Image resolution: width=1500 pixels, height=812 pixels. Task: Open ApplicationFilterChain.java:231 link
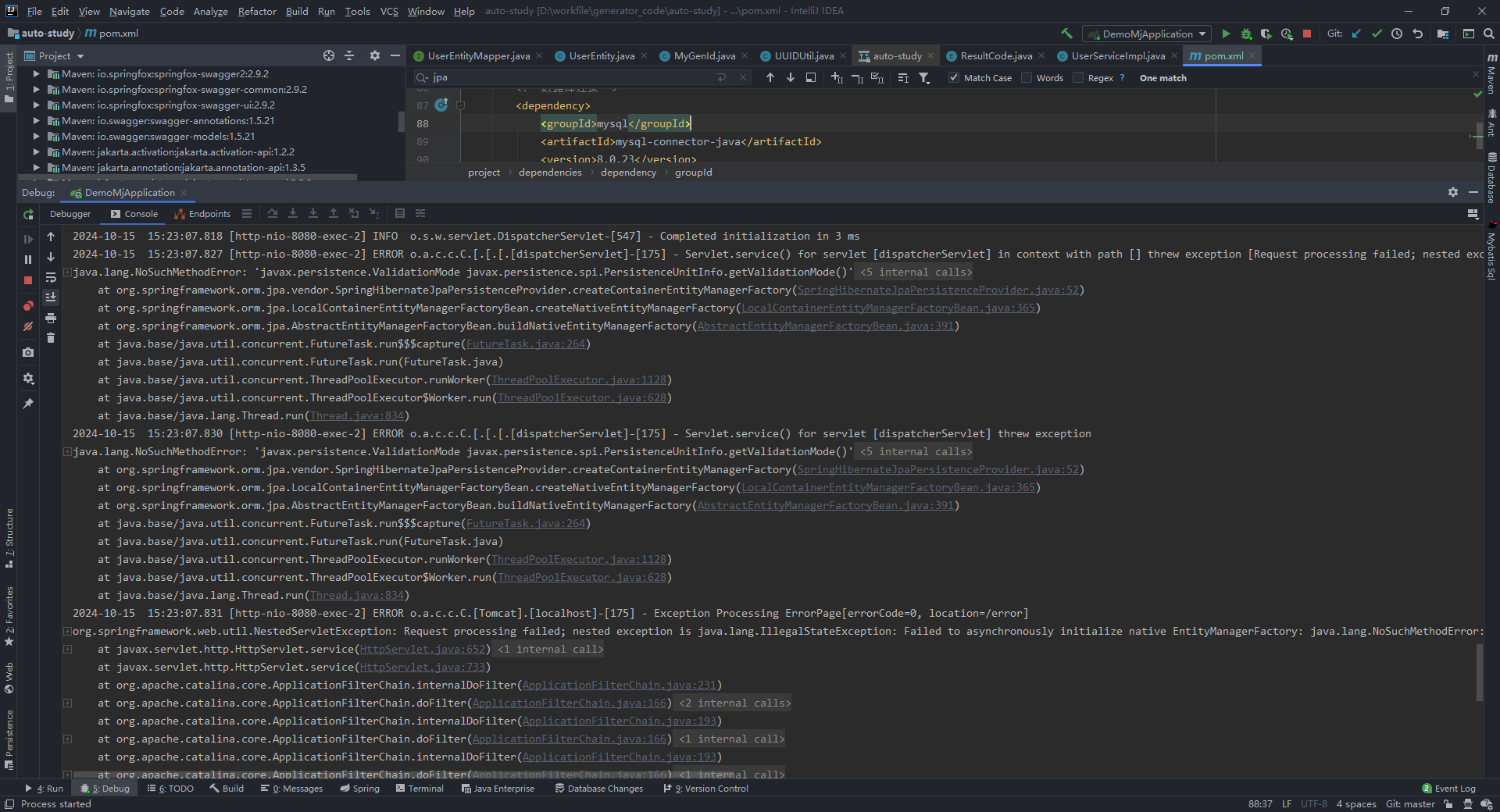point(619,685)
